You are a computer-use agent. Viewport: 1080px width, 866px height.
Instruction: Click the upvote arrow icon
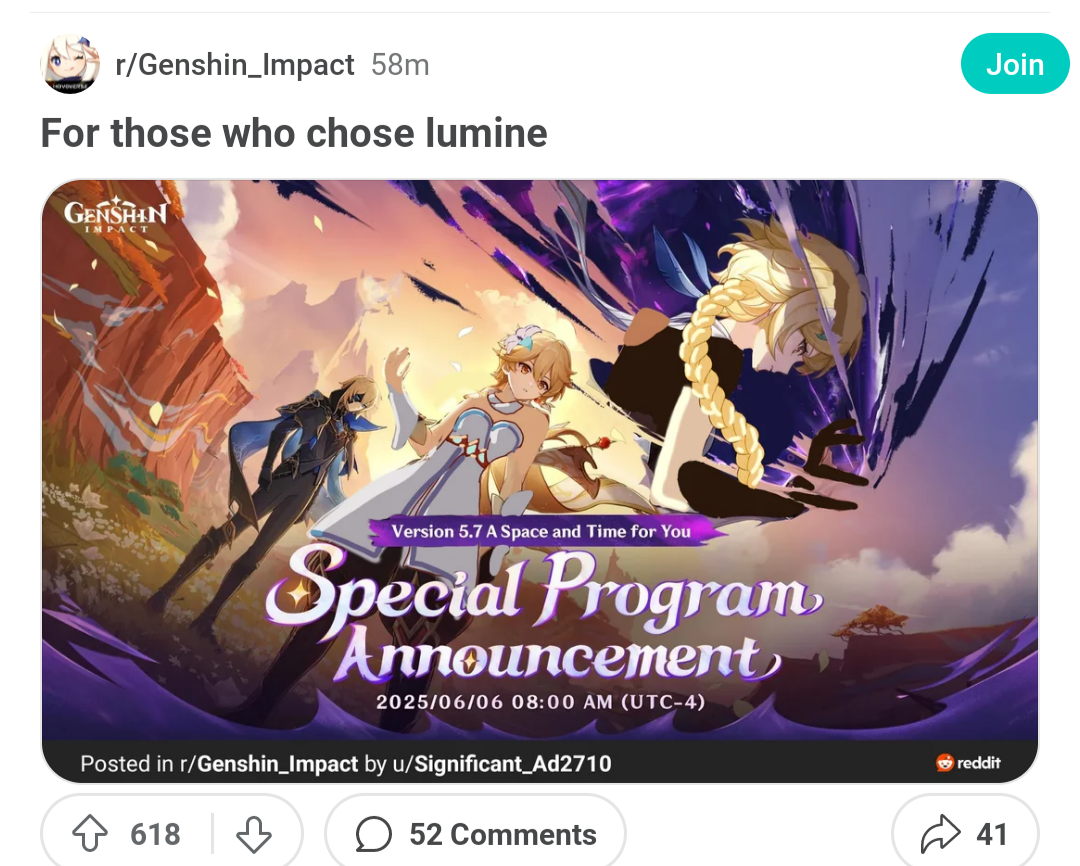(x=90, y=834)
